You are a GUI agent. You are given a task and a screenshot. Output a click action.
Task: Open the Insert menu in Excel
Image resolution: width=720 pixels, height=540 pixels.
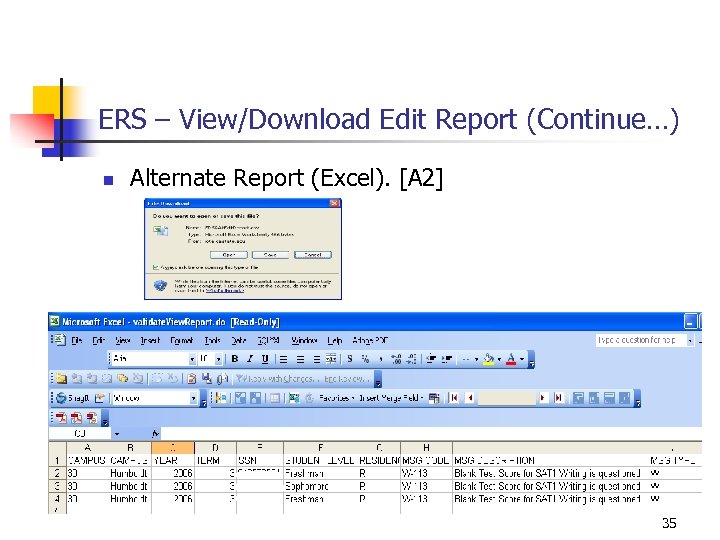click(150, 341)
